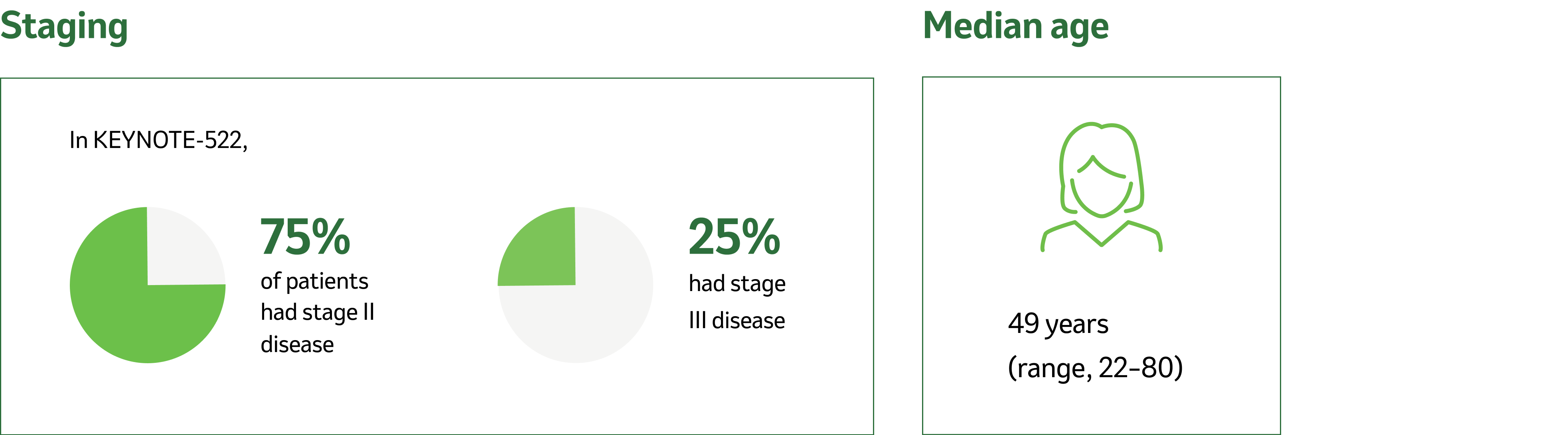Click the 'had stage' text near 25%
This screenshot has height=435, width=1568.
(737, 284)
